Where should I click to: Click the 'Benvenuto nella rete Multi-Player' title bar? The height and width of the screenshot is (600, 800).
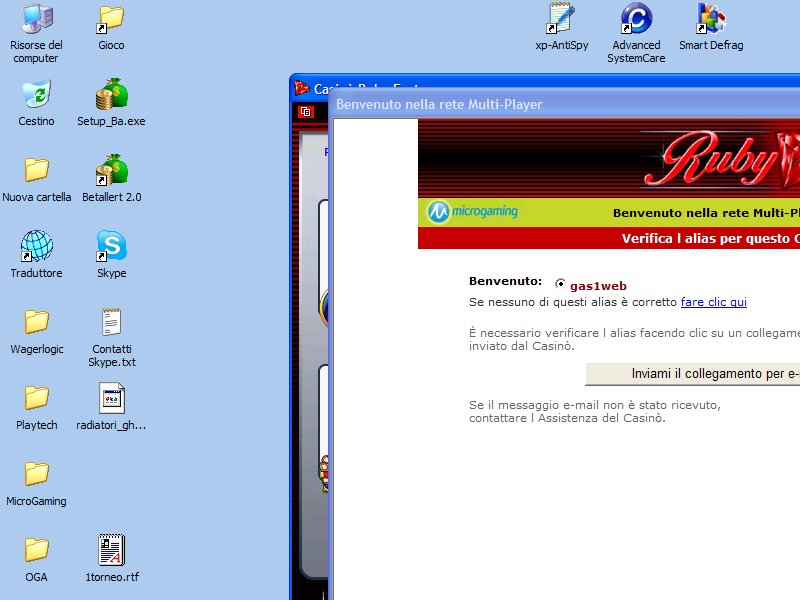click(x=565, y=104)
